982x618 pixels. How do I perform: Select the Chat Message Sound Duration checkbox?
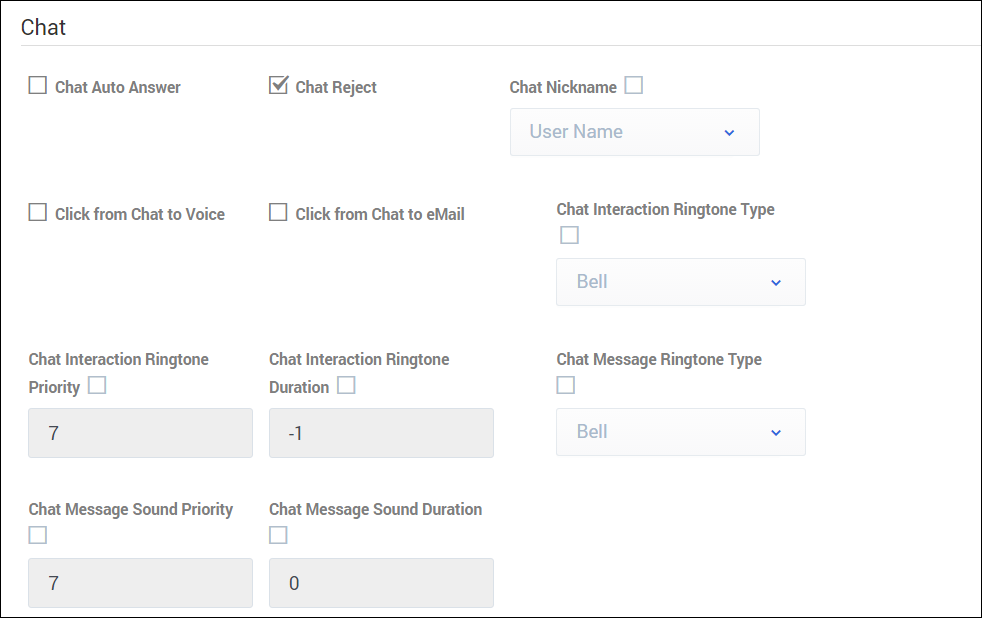point(279,536)
